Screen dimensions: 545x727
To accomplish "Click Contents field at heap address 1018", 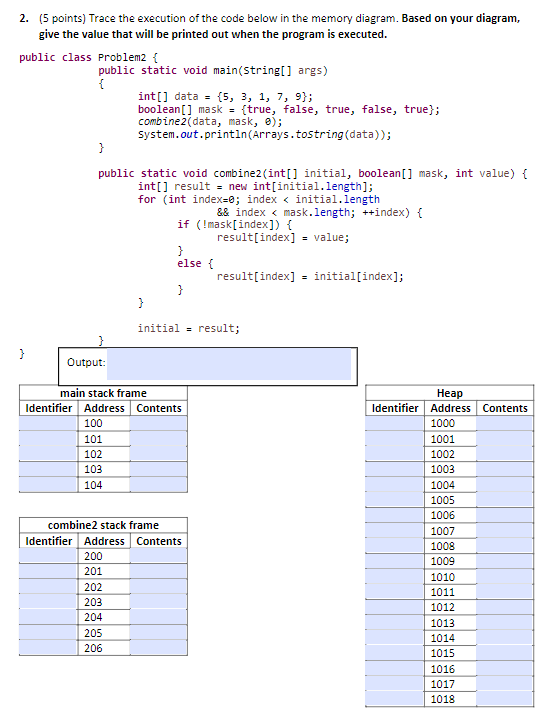I will click(505, 699).
